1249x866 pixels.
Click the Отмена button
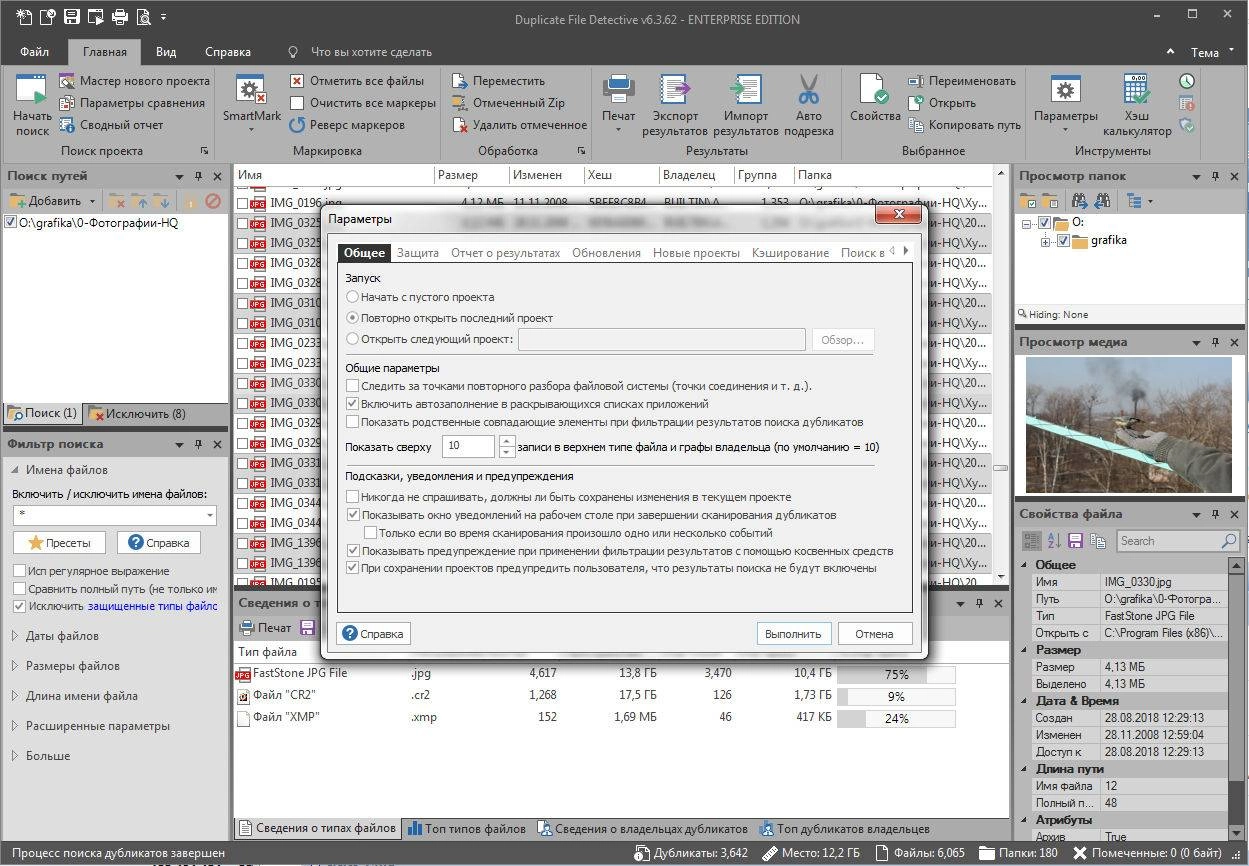click(874, 633)
